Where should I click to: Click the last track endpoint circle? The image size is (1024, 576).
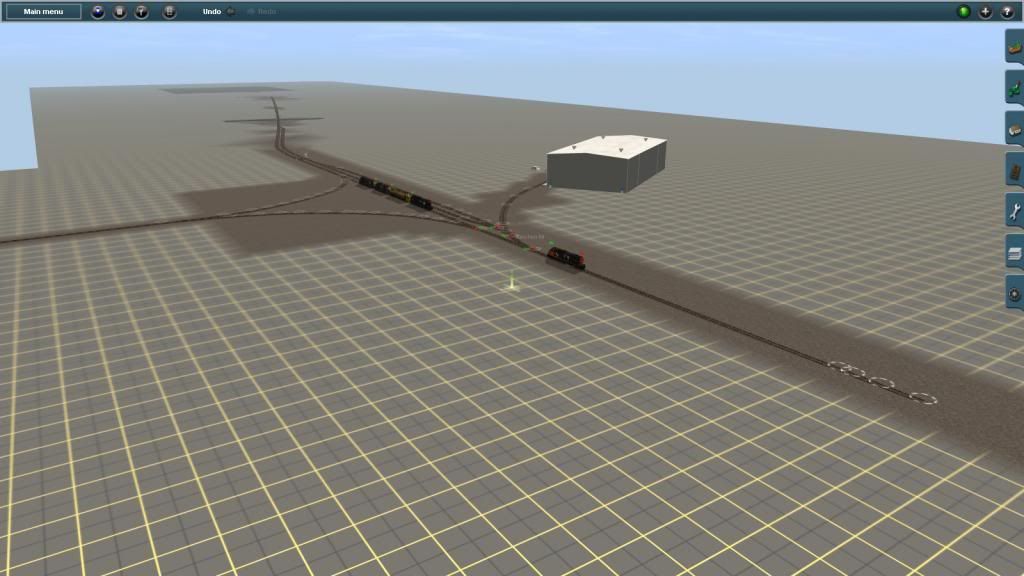920,398
